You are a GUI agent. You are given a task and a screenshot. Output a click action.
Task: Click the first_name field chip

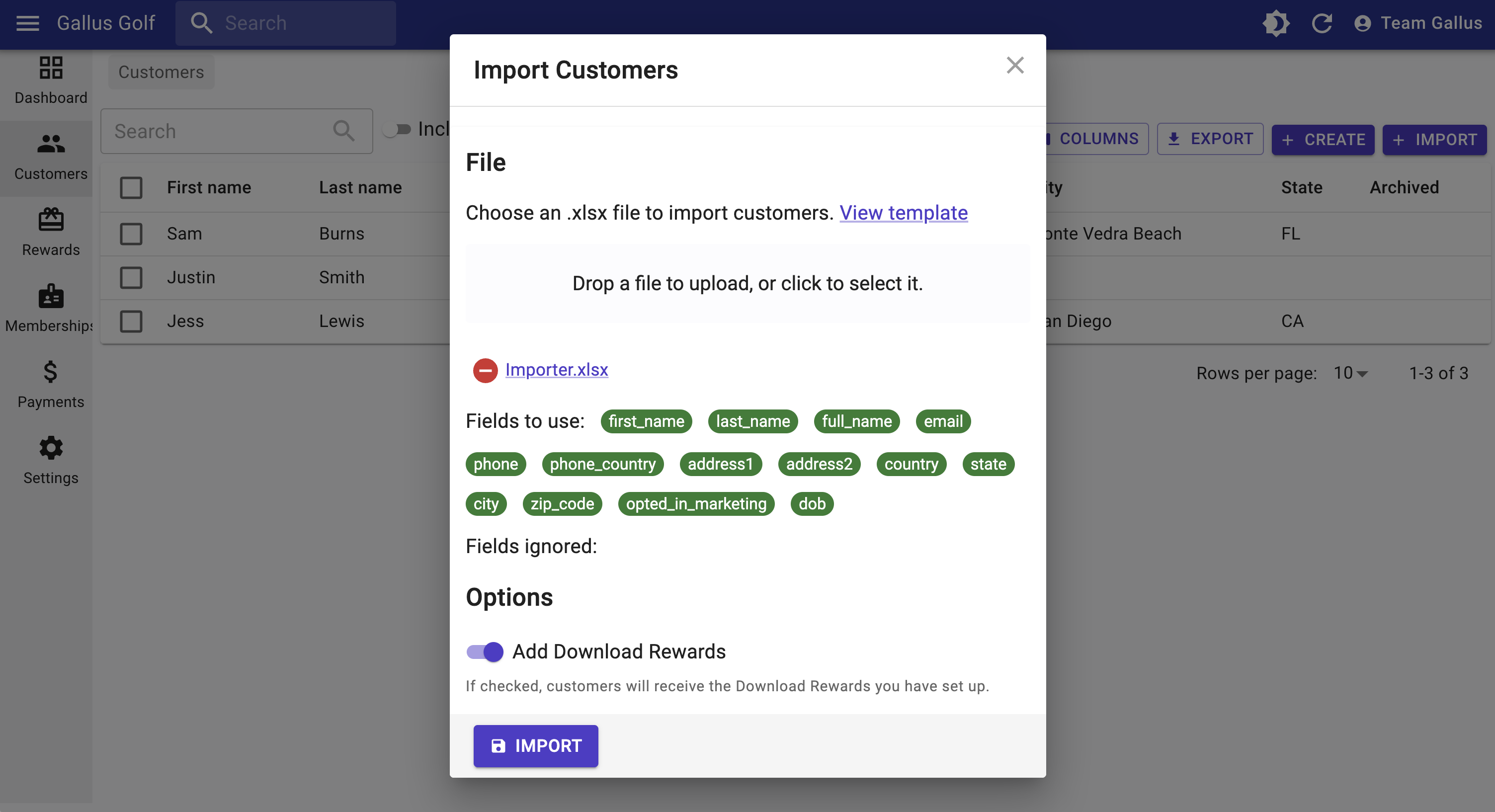pyautogui.click(x=647, y=421)
